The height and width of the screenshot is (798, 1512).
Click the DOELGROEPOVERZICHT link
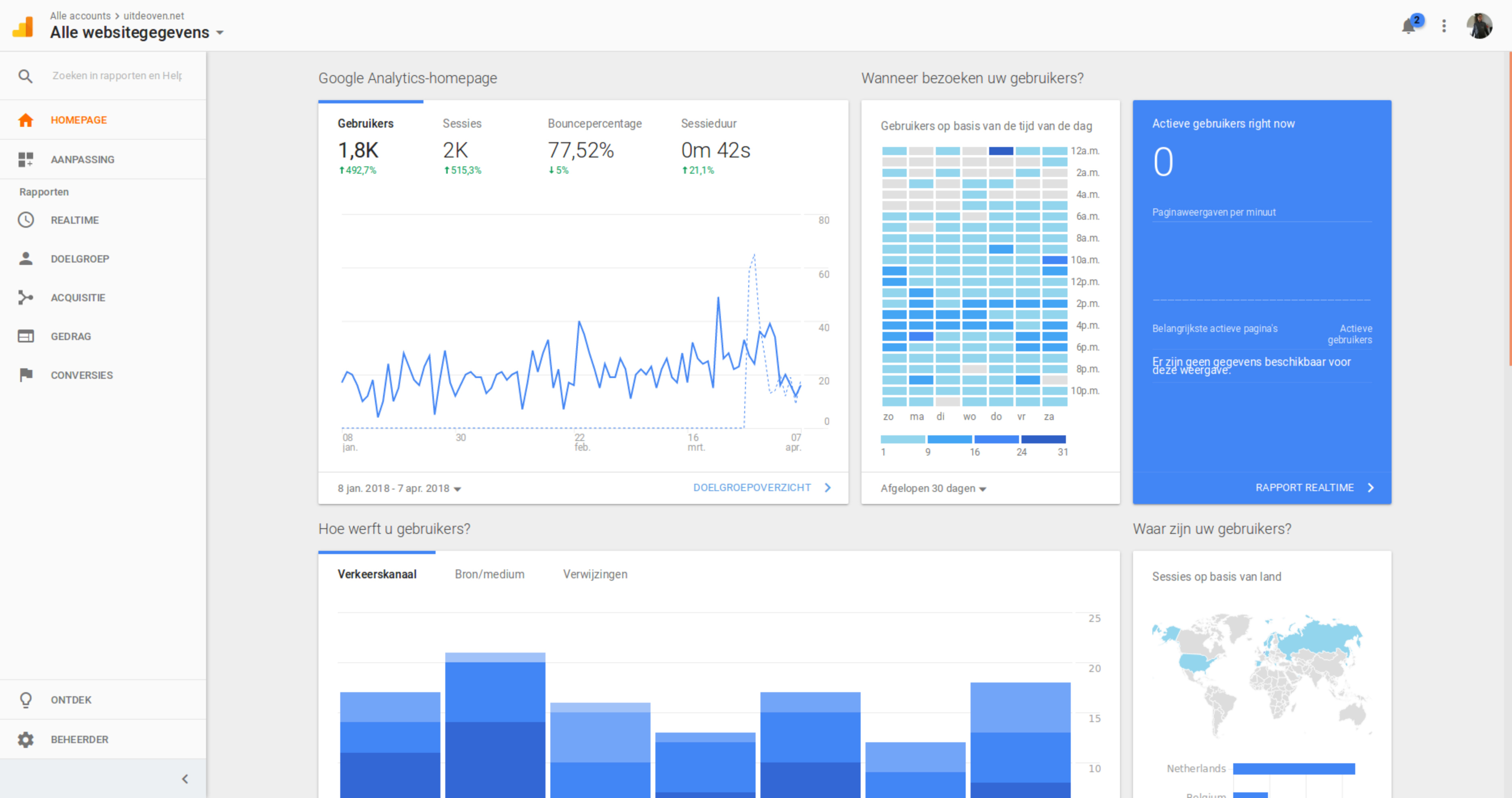coord(752,487)
